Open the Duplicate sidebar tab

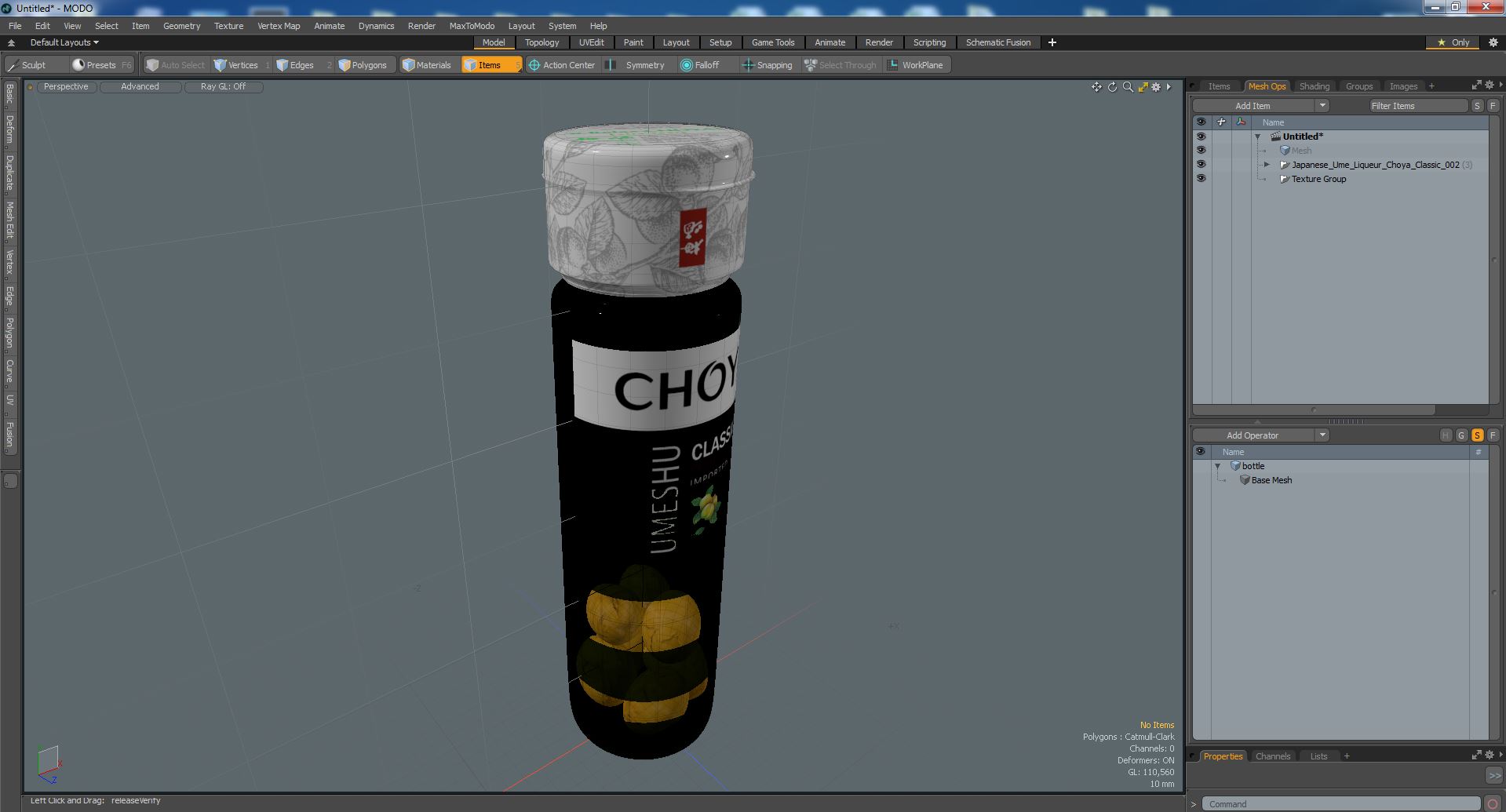10,173
